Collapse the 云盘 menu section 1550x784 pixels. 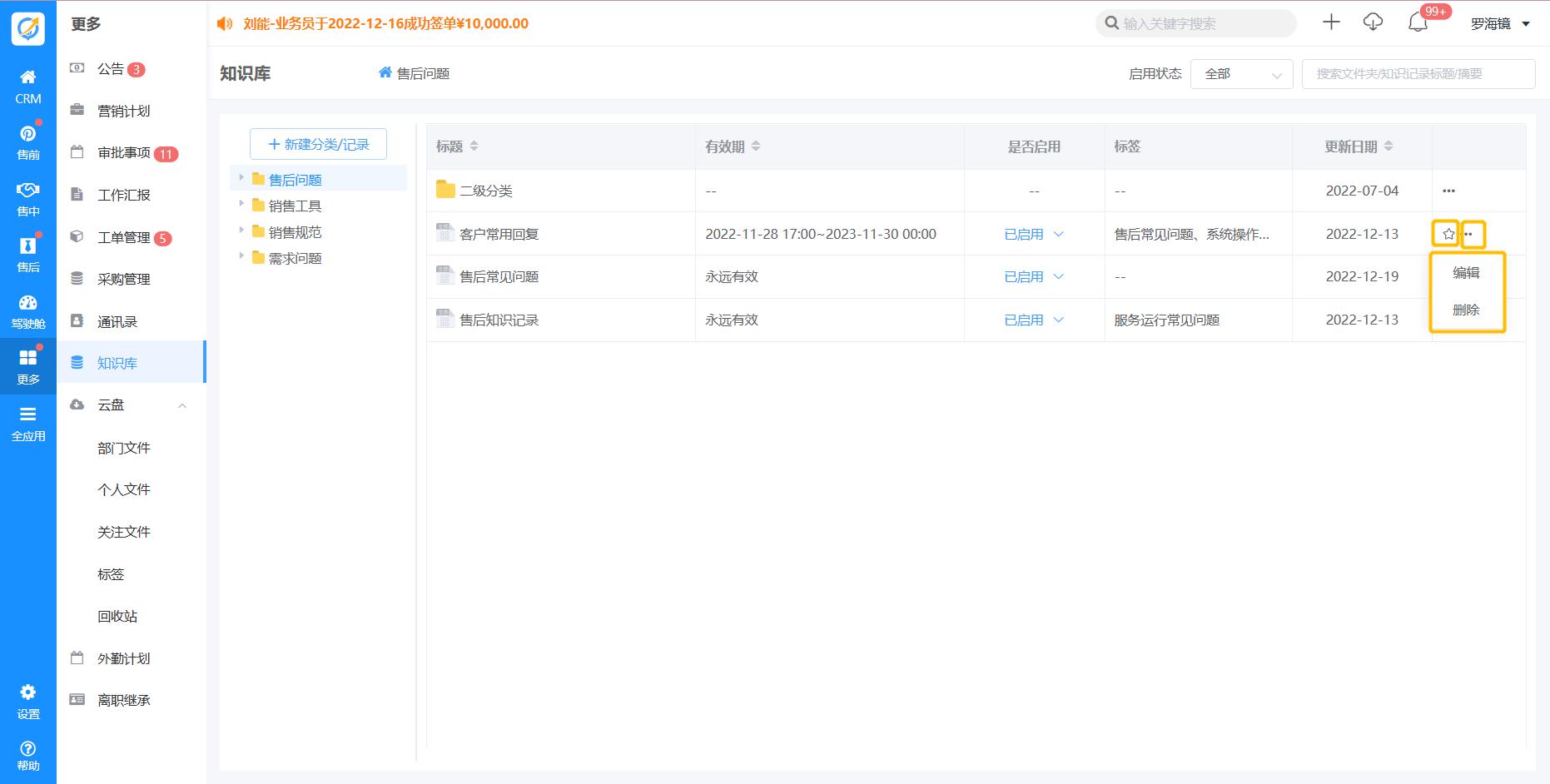click(x=182, y=405)
